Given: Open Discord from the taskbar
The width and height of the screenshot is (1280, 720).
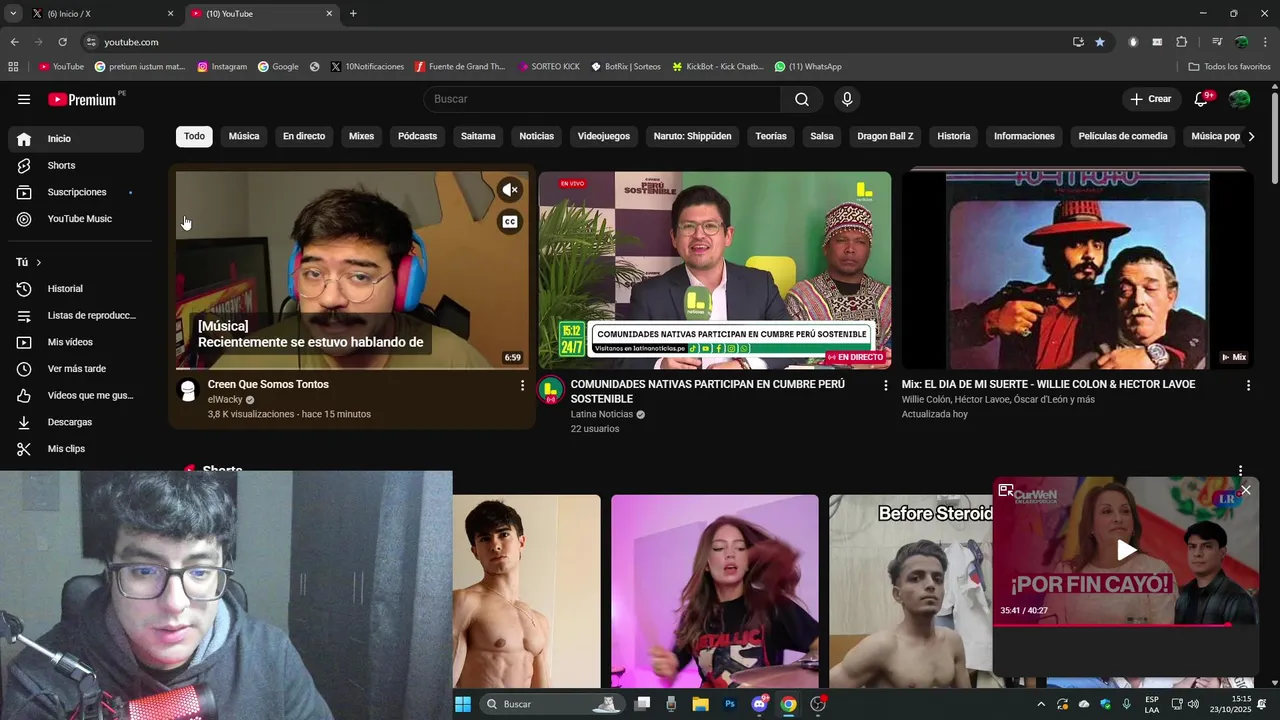Looking at the screenshot, I should coord(759,704).
